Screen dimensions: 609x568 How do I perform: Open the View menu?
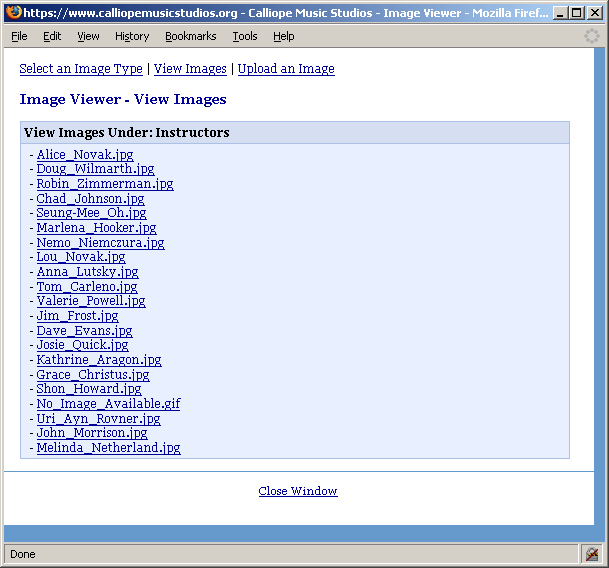(88, 36)
